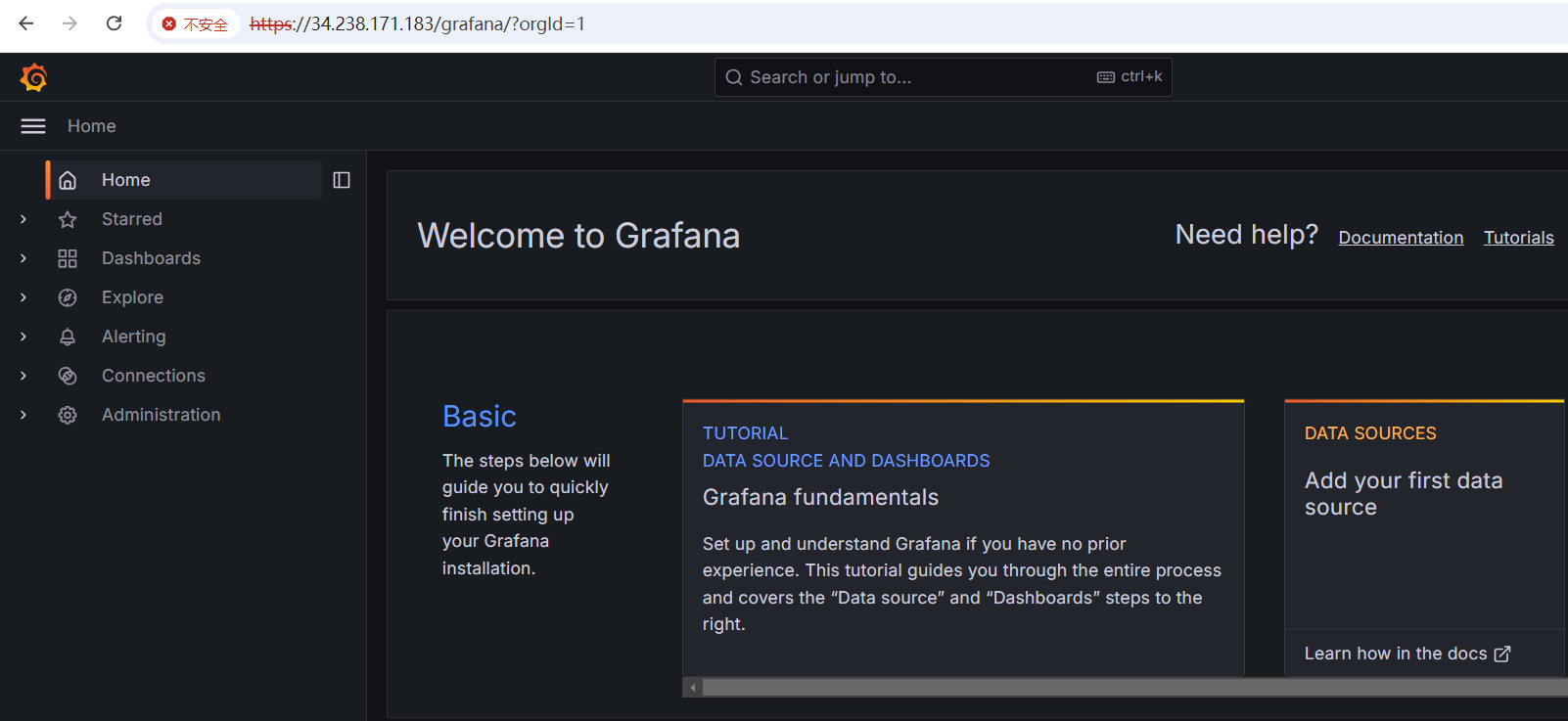
Task: Open Home in the sidebar menu
Action: click(x=184, y=180)
